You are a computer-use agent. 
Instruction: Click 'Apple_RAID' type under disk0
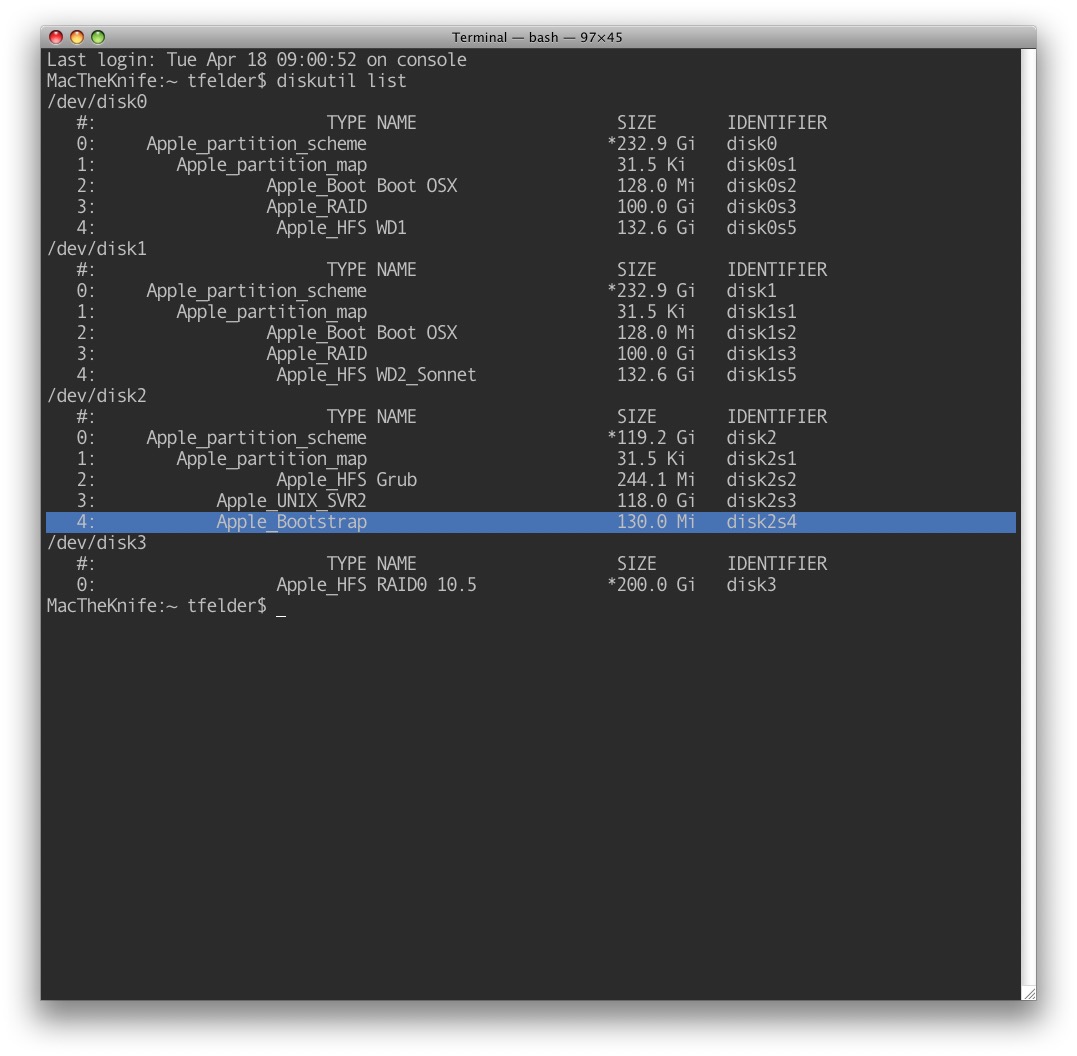[317, 207]
